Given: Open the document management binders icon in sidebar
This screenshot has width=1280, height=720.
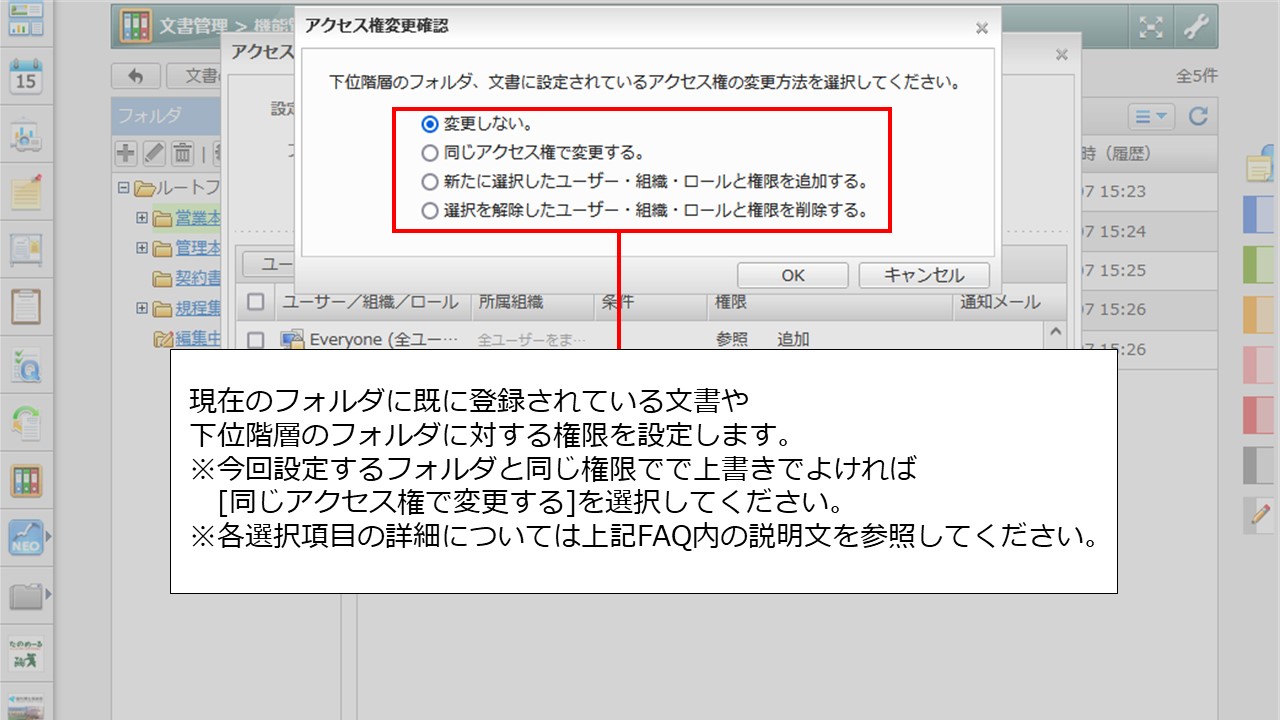Looking at the screenshot, I should pyautogui.click(x=26, y=481).
